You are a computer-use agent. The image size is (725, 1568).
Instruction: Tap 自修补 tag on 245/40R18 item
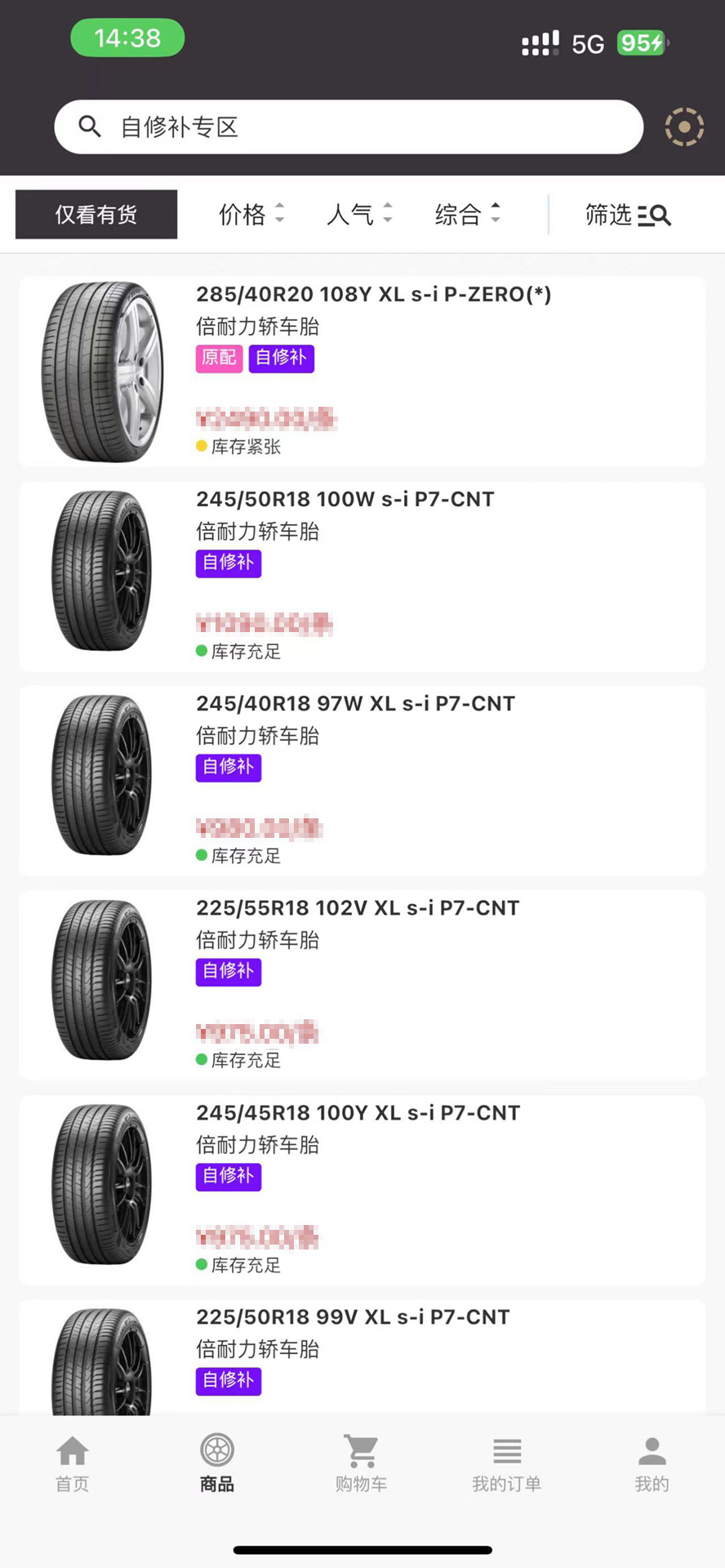click(x=229, y=767)
